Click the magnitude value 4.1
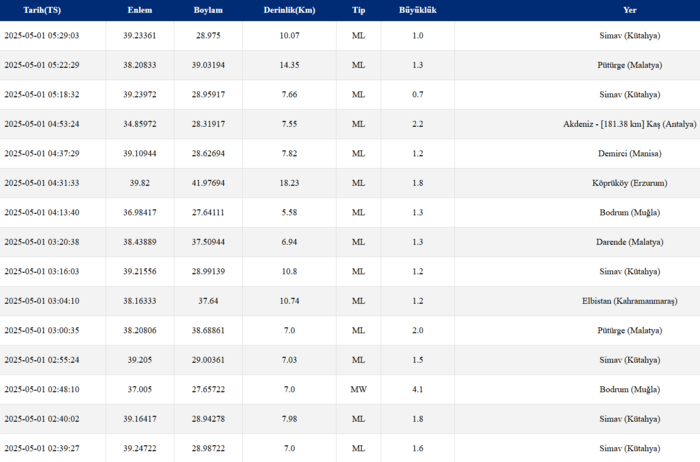This screenshot has width=700, height=462. 418,389
